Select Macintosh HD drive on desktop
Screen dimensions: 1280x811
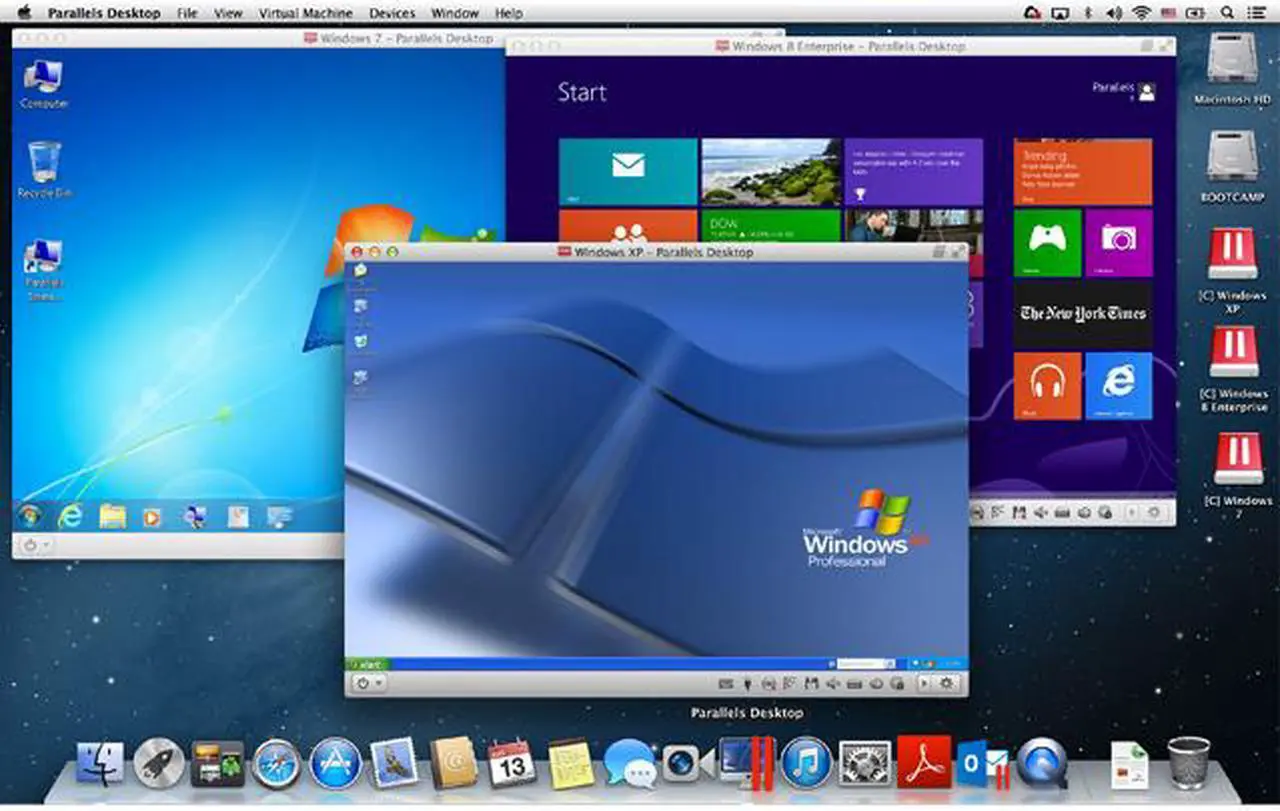1232,67
